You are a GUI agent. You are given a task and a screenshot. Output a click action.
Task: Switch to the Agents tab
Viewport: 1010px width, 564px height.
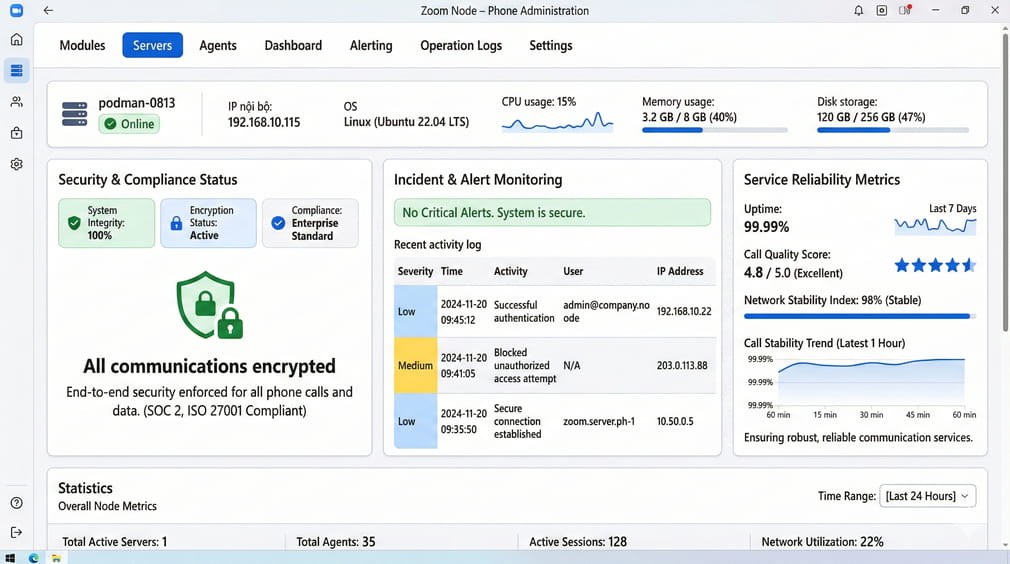[218, 45]
